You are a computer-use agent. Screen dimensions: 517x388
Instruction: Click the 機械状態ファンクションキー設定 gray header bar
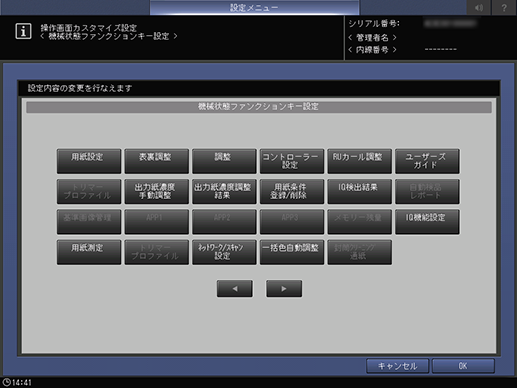pos(259,107)
